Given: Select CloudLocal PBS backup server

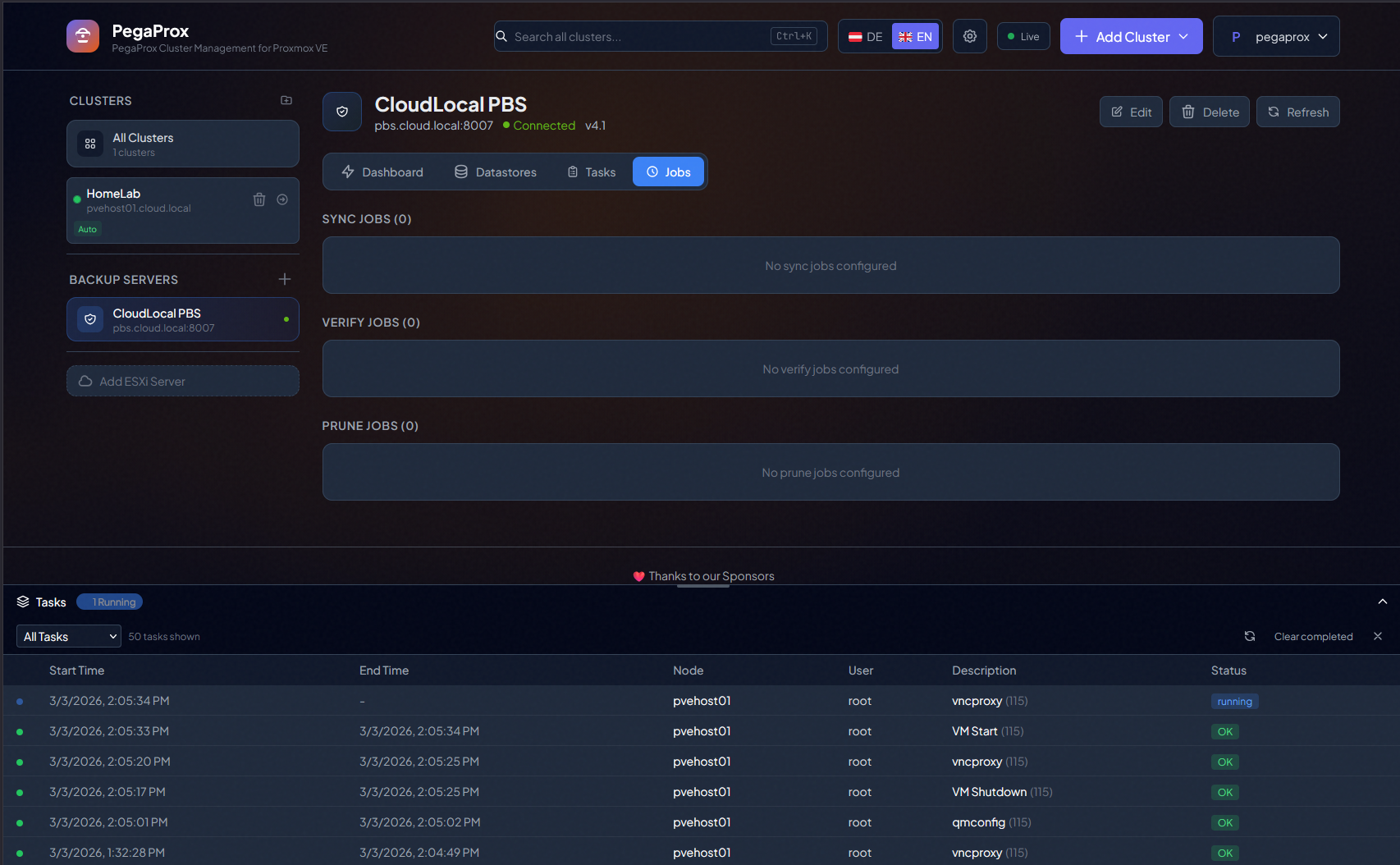Looking at the screenshot, I should [x=183, y=319].
